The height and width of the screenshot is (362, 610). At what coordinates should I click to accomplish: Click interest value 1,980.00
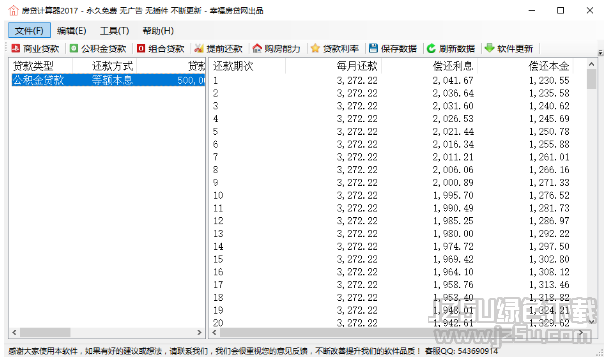453,234
